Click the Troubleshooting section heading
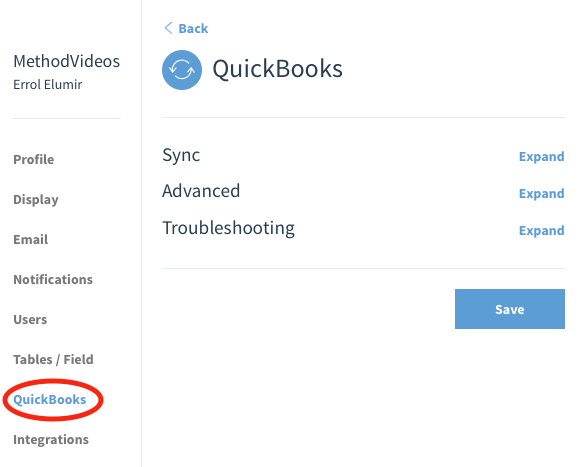 (x=229, y=229)
